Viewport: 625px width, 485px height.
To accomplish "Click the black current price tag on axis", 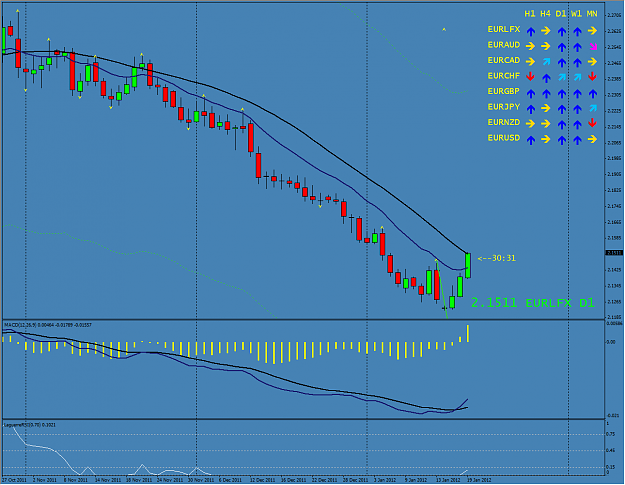I will coord(614,253).
